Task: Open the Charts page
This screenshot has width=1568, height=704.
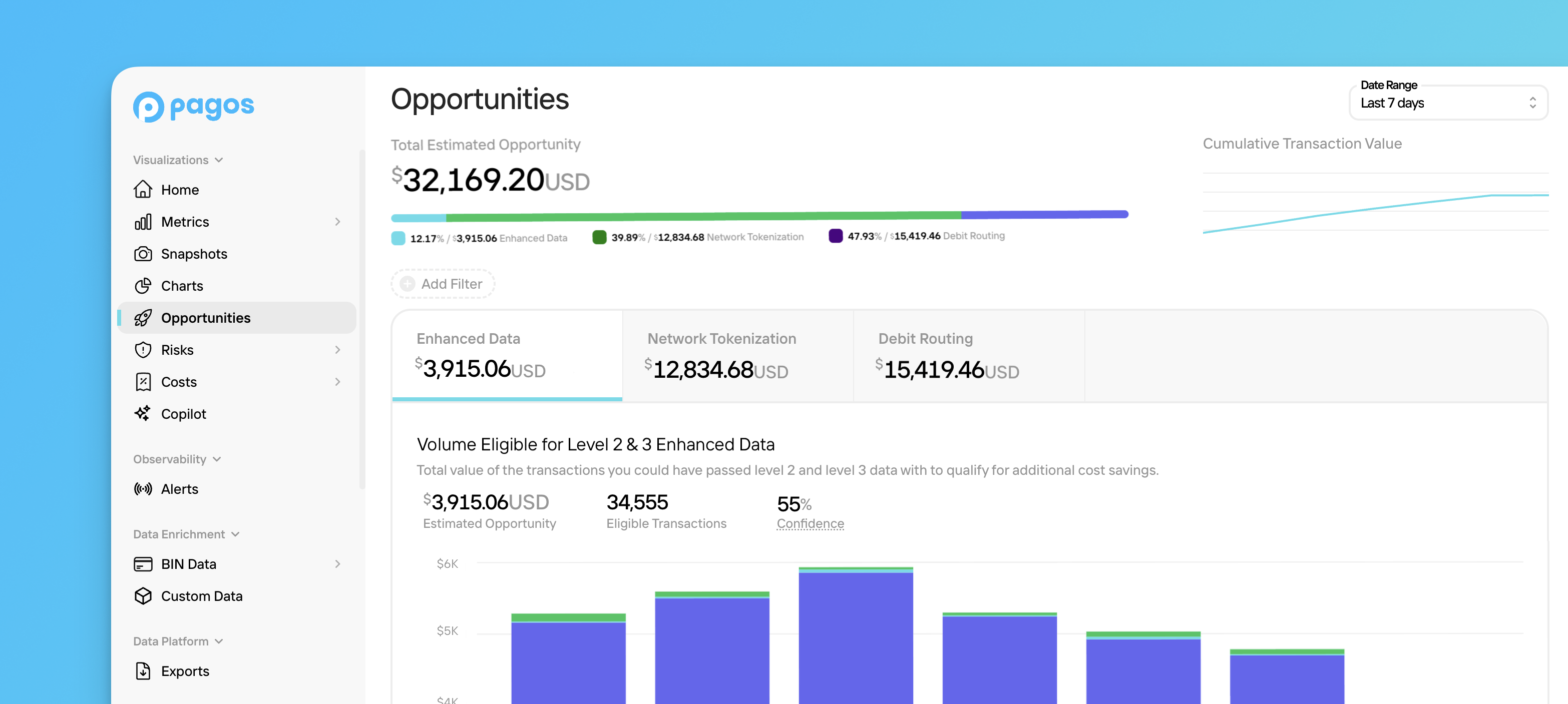Action: (237, 285)
